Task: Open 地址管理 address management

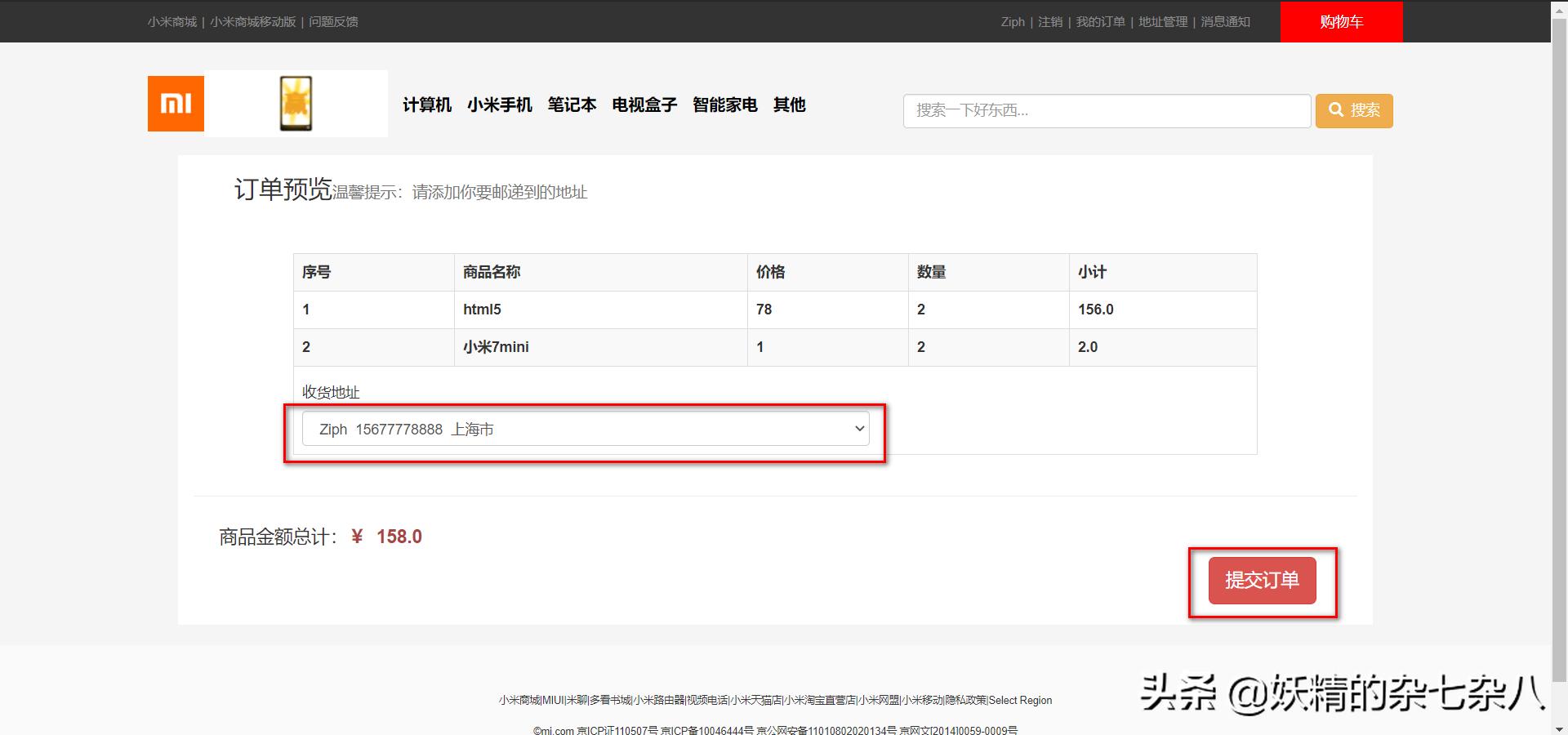Action: (x=1163, y=22)
